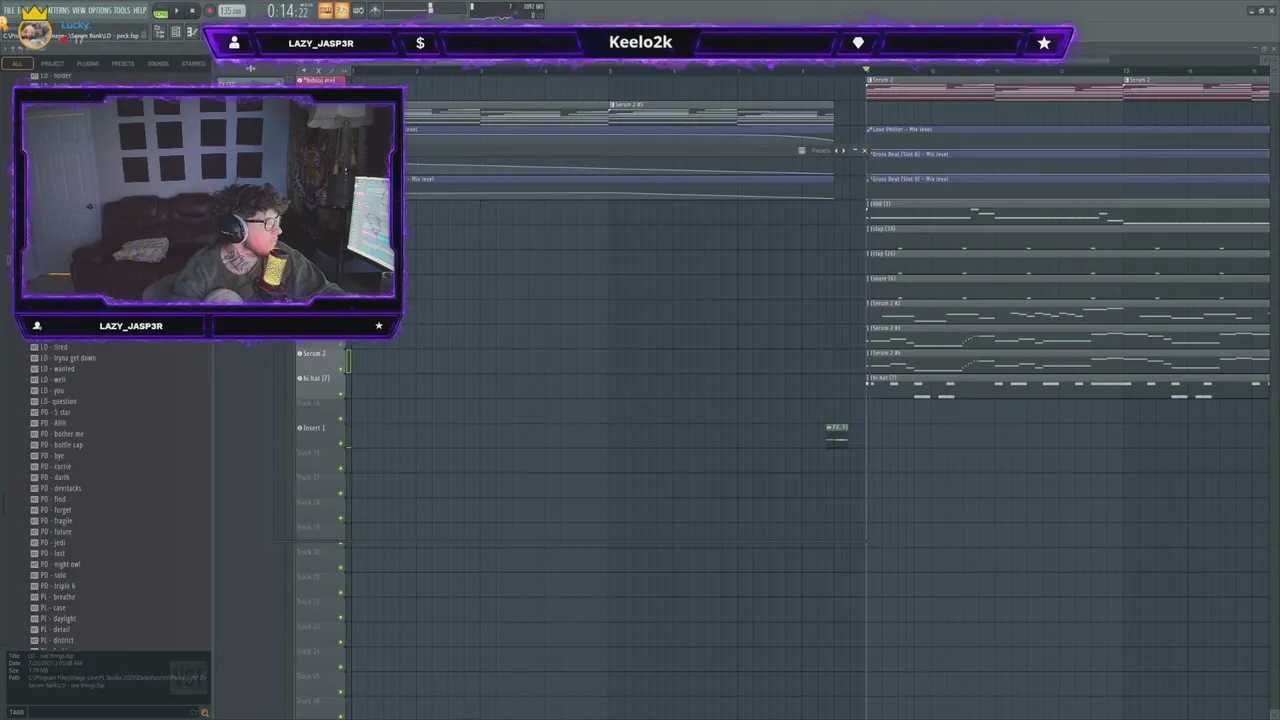Viewport: 1280px width, 720px height.
Task: Click the preset icon beside 'PD - solo'
Action: (34, 576)
